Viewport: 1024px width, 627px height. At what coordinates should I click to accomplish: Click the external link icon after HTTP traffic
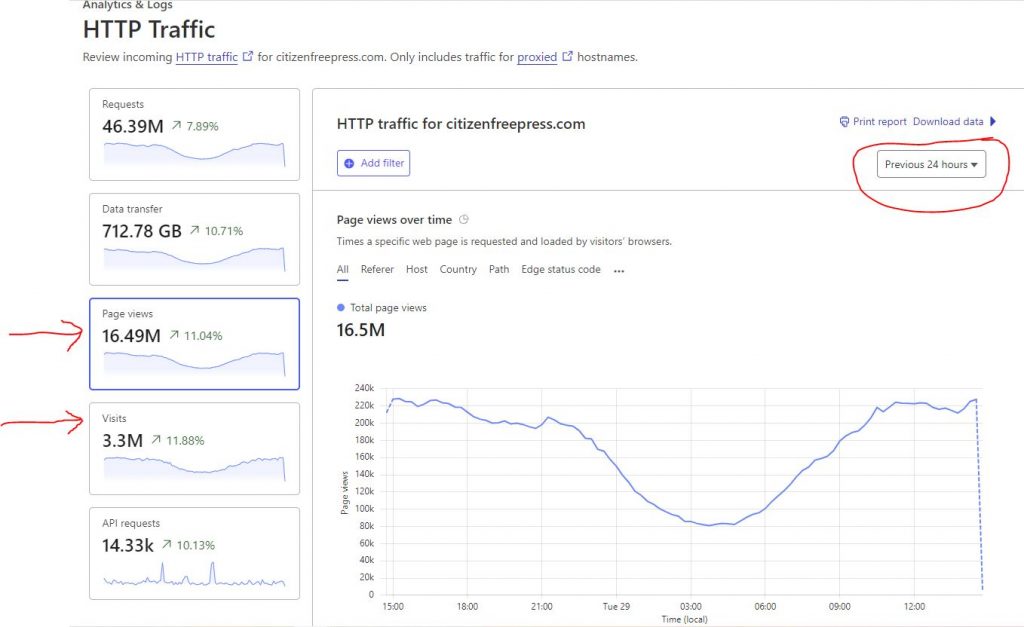[248, 57]
